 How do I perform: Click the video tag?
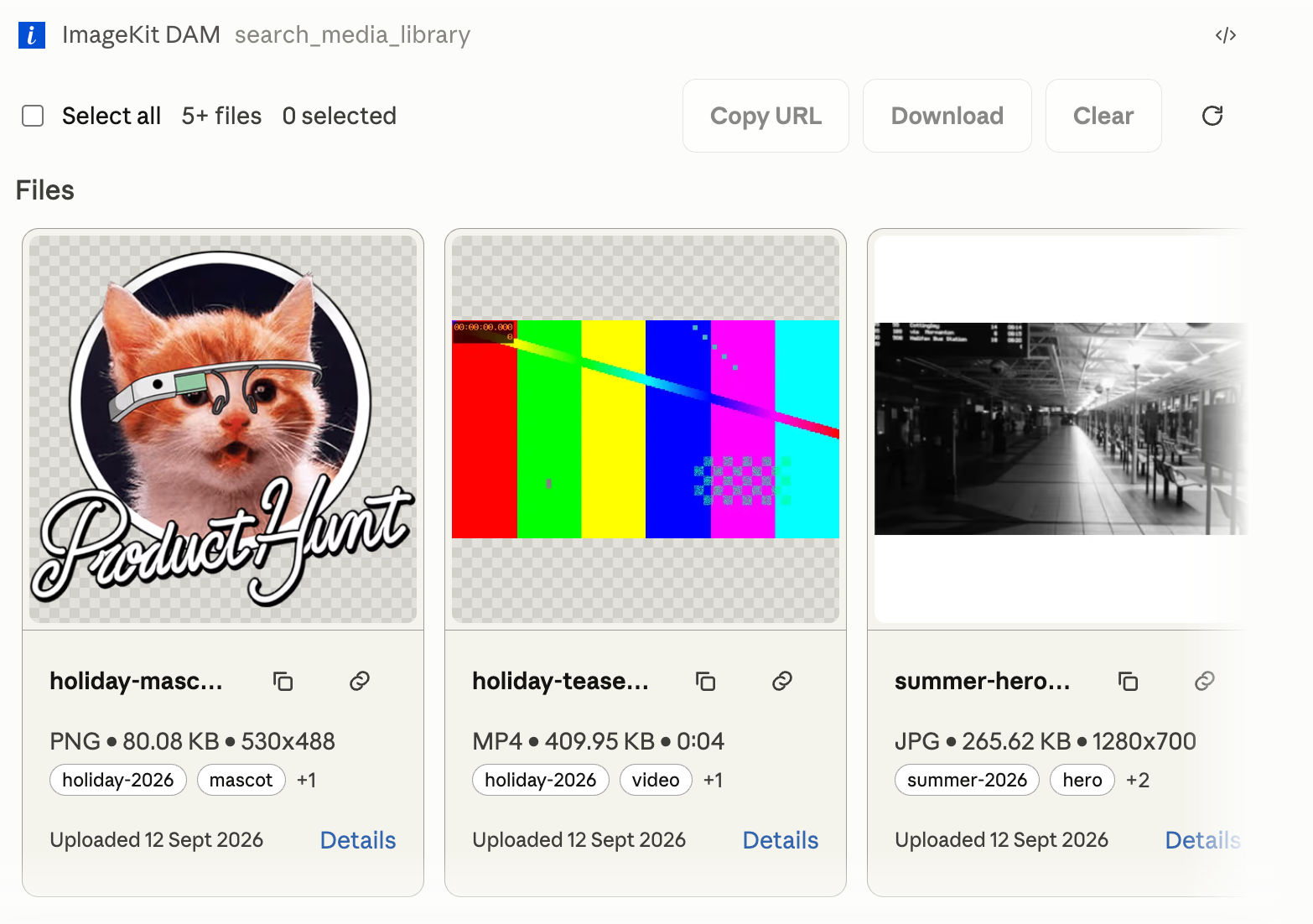tap(656, 780)
